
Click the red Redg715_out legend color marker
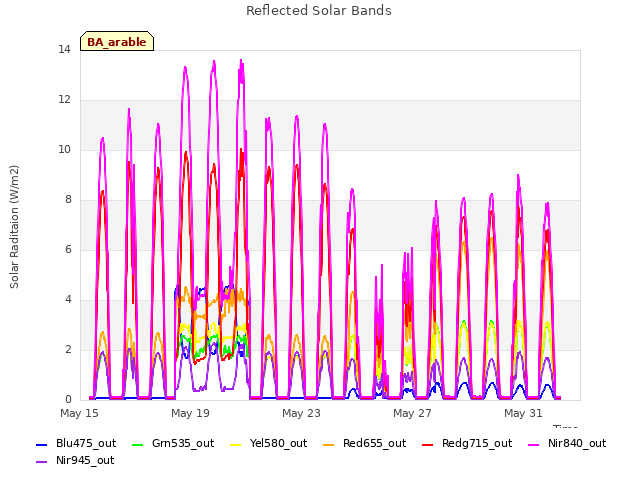428,444
